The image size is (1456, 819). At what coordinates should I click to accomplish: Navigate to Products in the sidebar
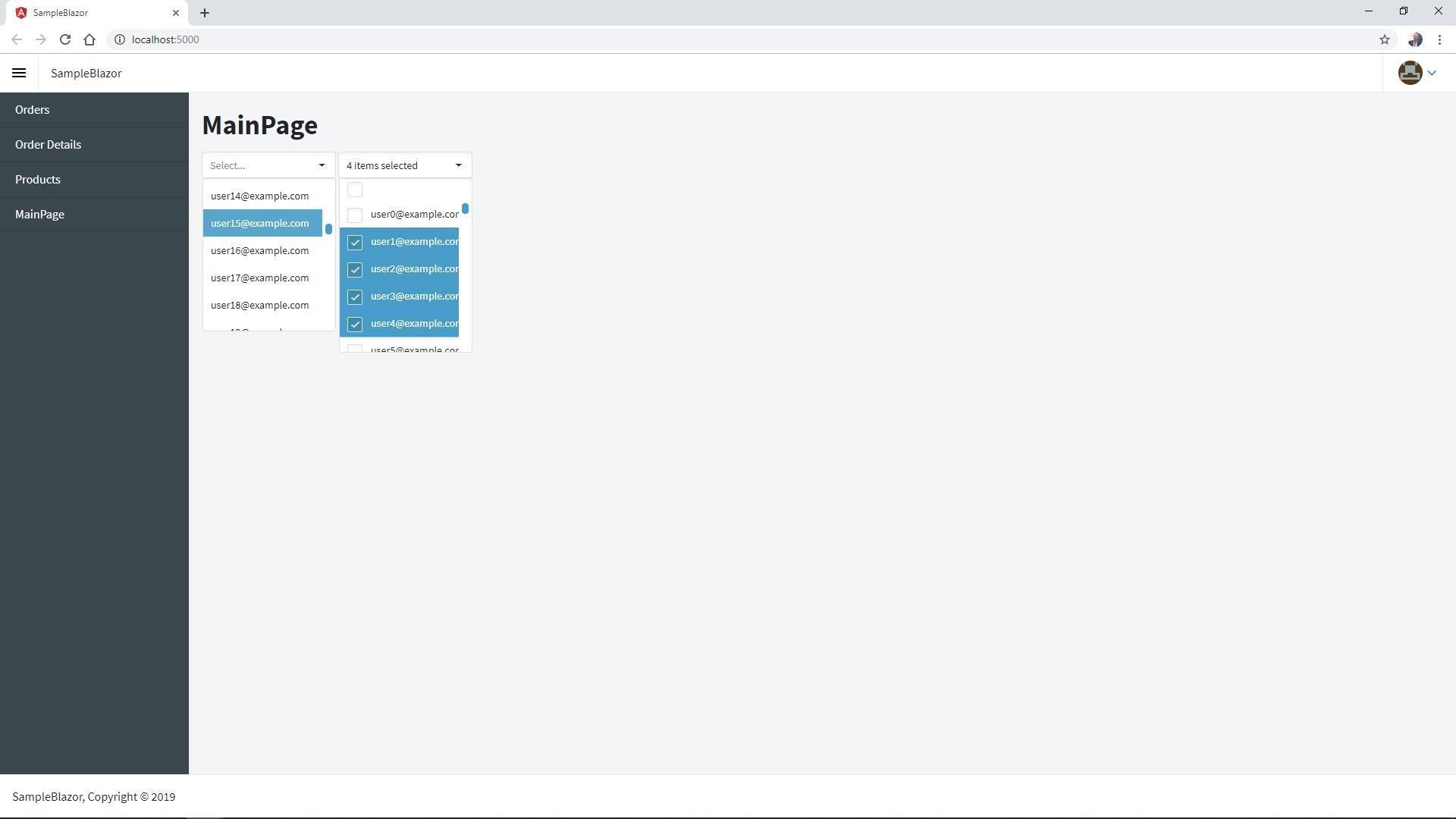click(x=94, y=180)
